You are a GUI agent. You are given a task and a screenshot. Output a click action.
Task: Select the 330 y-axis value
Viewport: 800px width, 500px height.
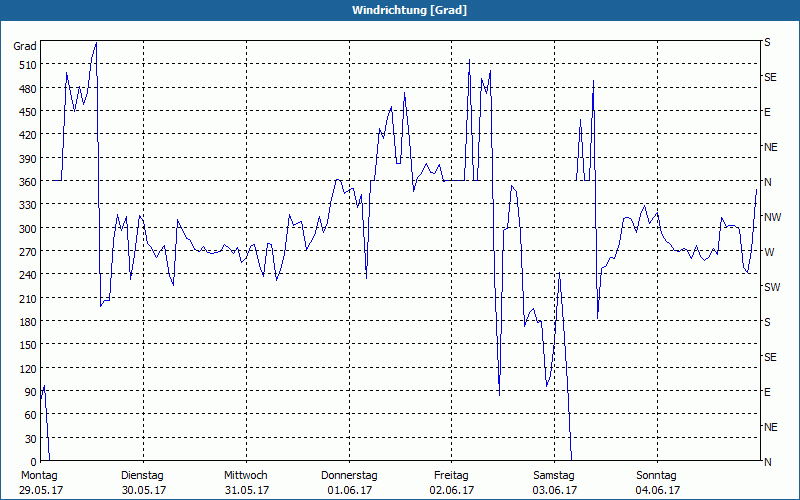[28, 205]
